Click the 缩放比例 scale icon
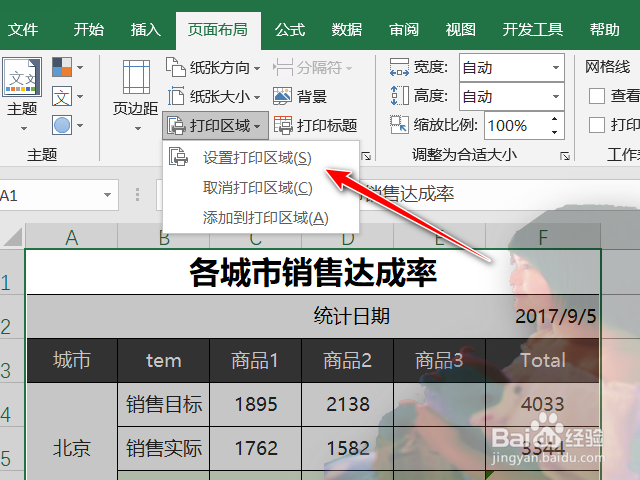640x480 pixels. click(399, 124)
